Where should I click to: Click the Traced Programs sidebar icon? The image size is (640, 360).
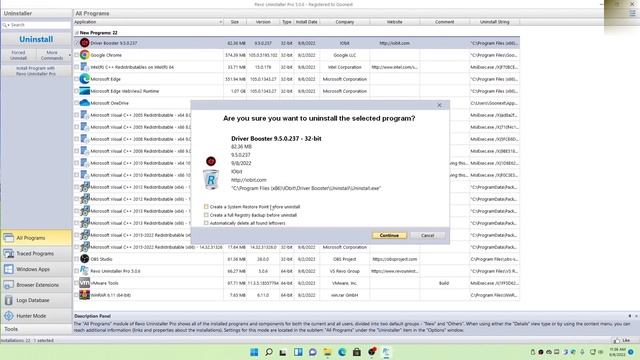(x=9, y=253)
